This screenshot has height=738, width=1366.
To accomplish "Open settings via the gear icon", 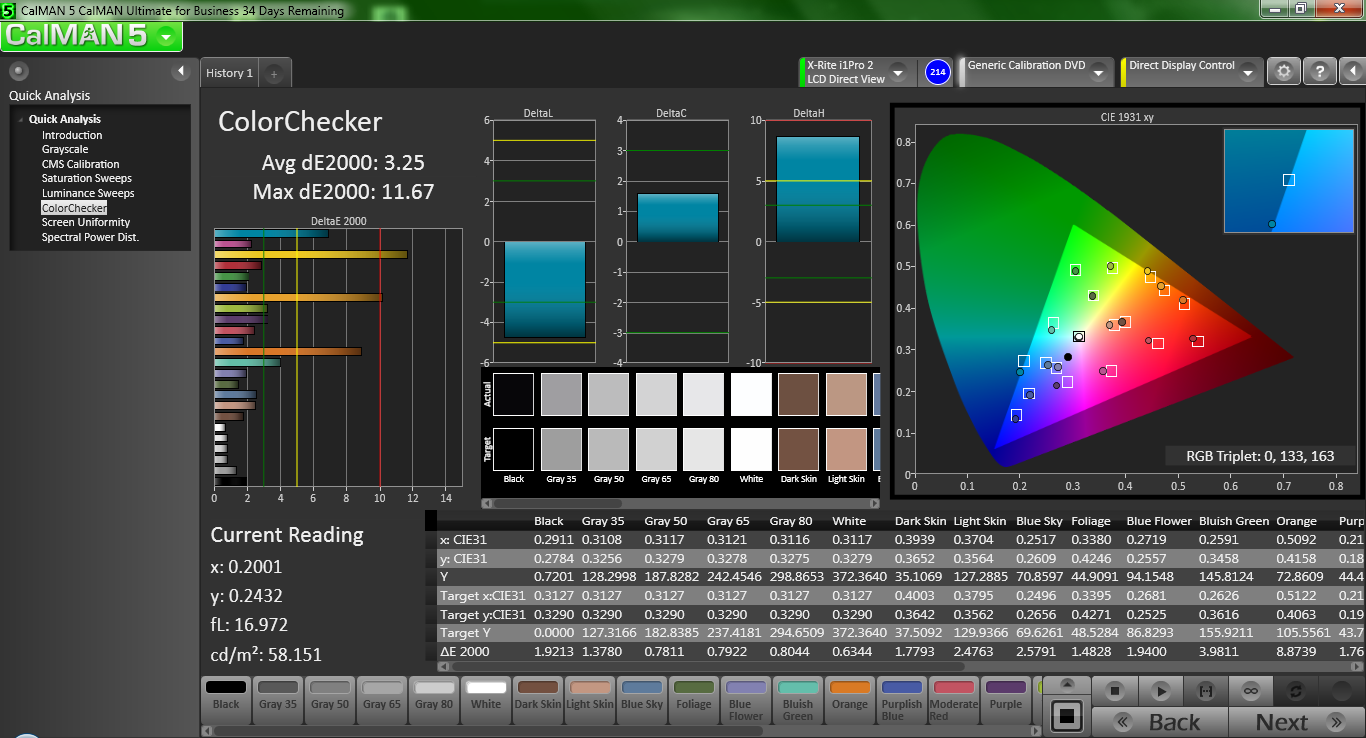I will (x=1284, y=72).
